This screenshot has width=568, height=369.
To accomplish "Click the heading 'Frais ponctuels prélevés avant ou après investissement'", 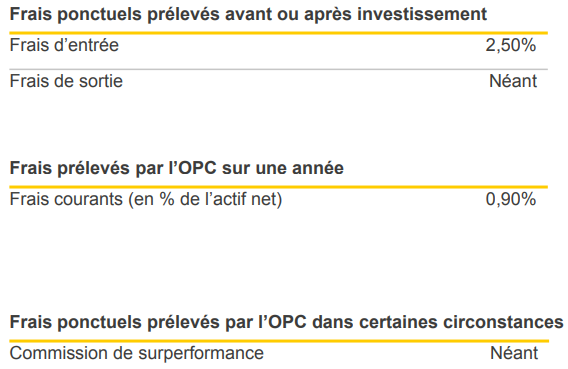I will point(248,14).
